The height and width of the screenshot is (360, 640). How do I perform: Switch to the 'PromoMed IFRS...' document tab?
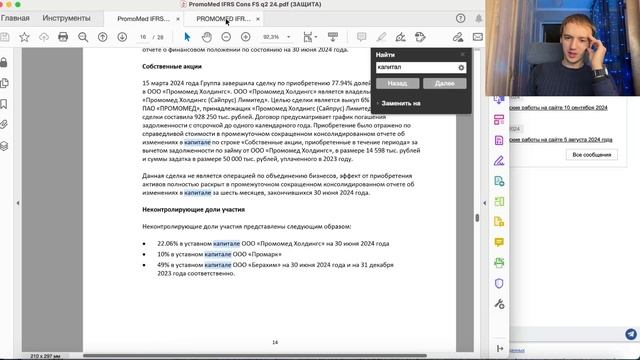[143, 19]
